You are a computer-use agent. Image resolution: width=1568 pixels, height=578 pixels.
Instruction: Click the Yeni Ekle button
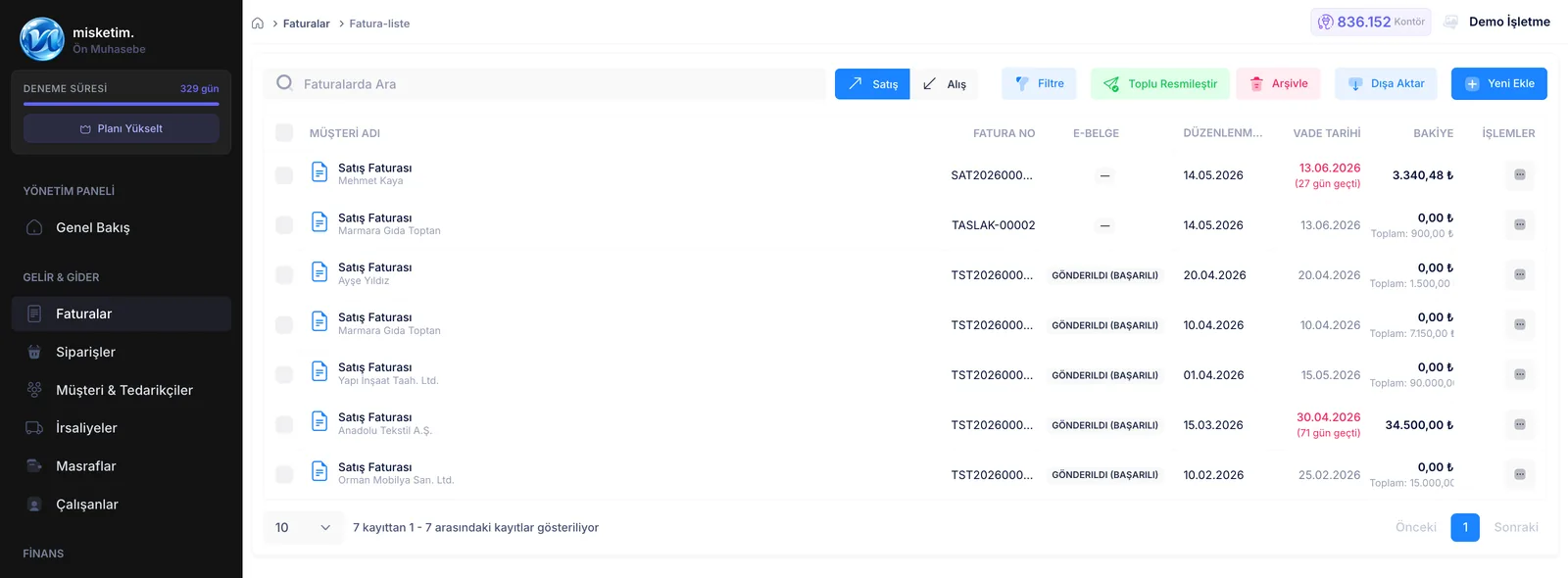click(x=1498, y=83)
